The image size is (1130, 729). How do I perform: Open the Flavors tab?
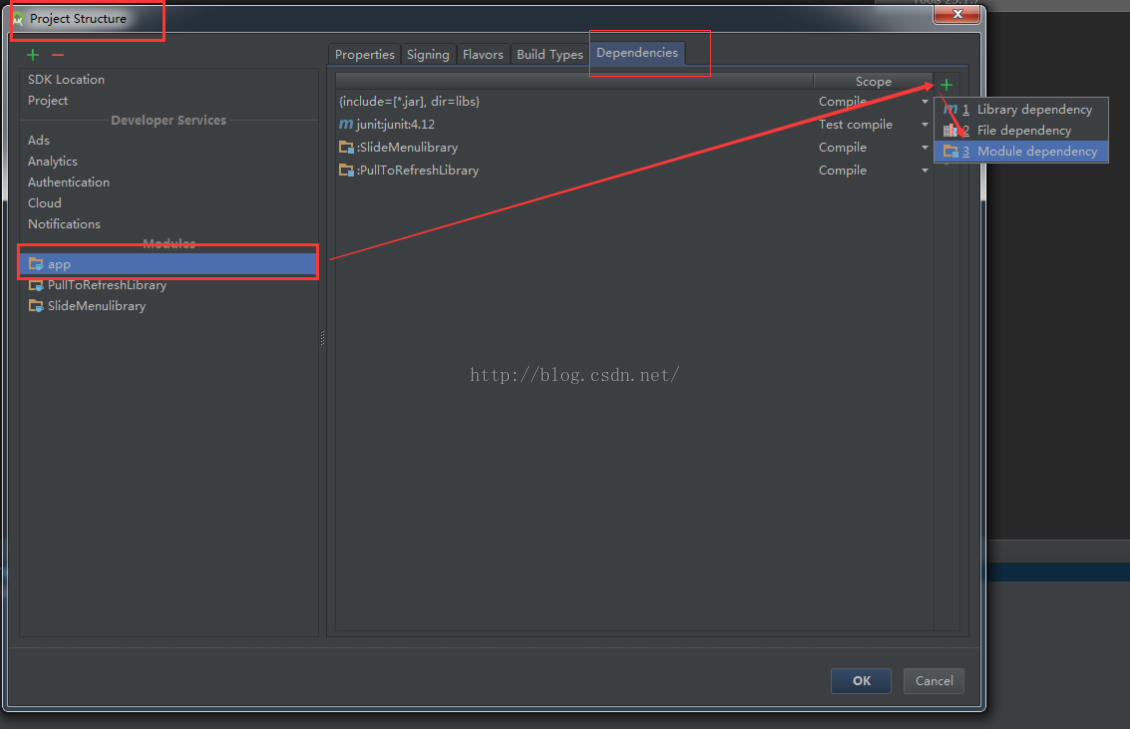(483, 54)
